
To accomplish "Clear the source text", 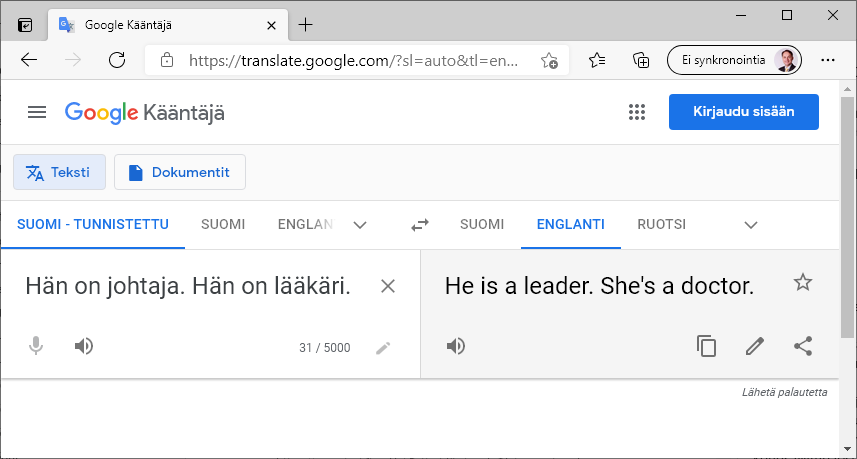I will pyautogui.click(x=388, y=286).
